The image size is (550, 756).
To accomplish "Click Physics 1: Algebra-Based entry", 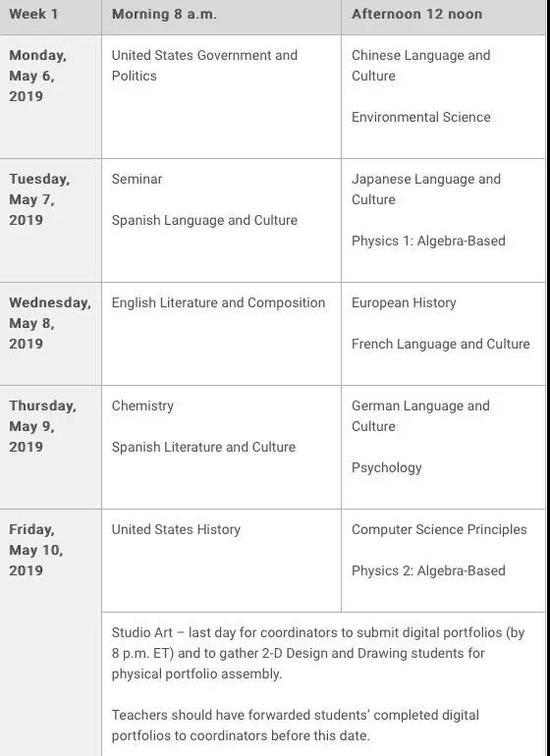I will (x=429, y=241).
